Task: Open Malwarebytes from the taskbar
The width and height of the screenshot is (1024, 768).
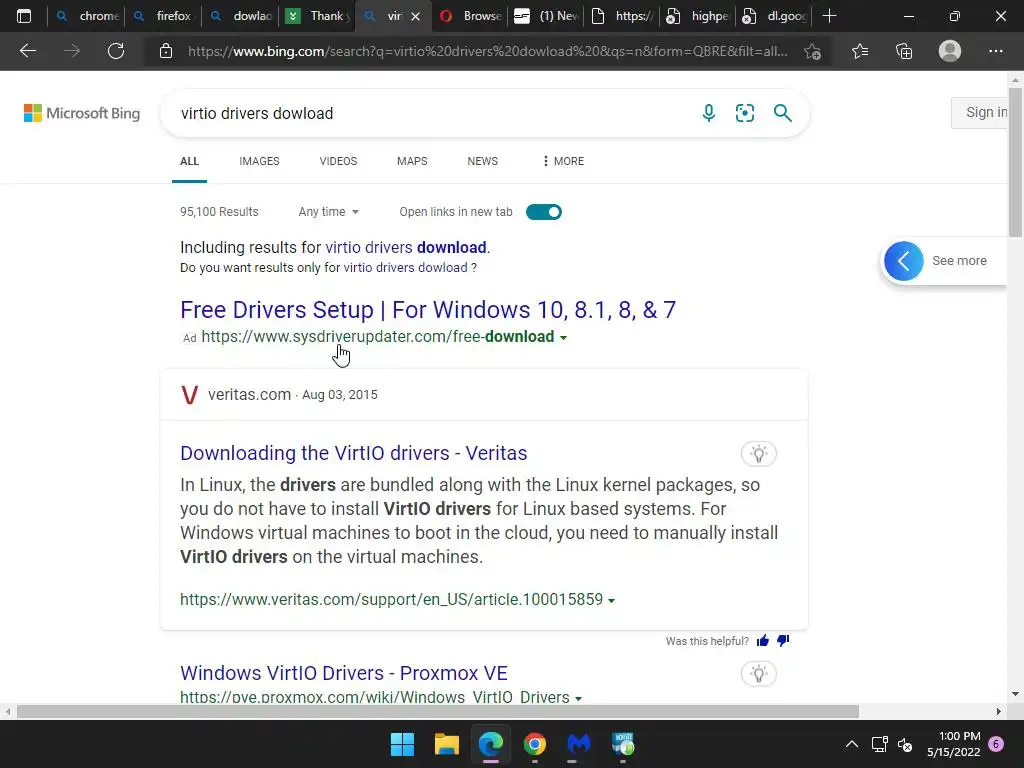Action: (579, 744)
